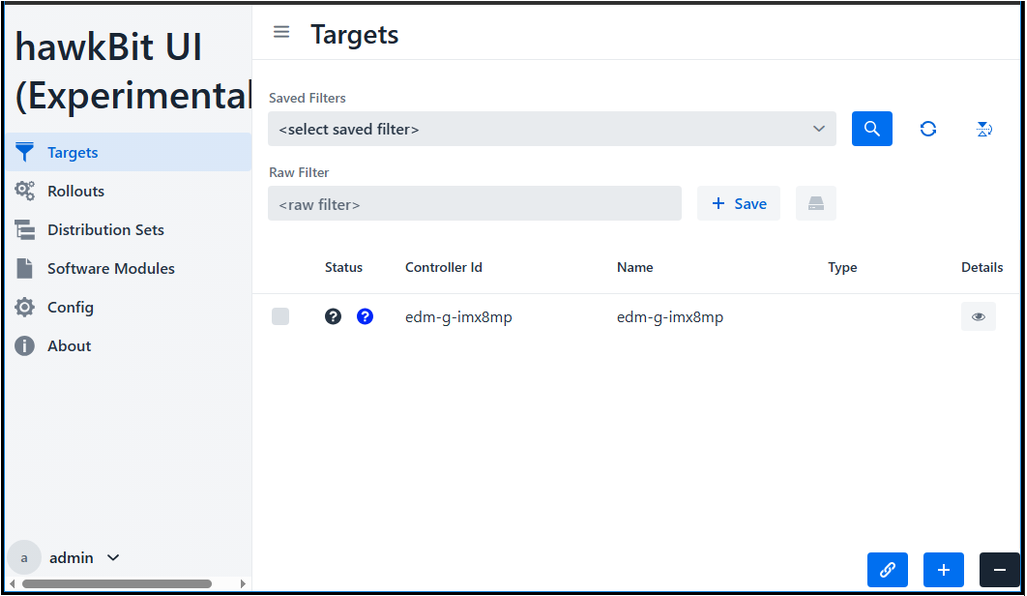1027x596 pixels.
Task: Add a new target with plus button
Action: tap(943, 569)
